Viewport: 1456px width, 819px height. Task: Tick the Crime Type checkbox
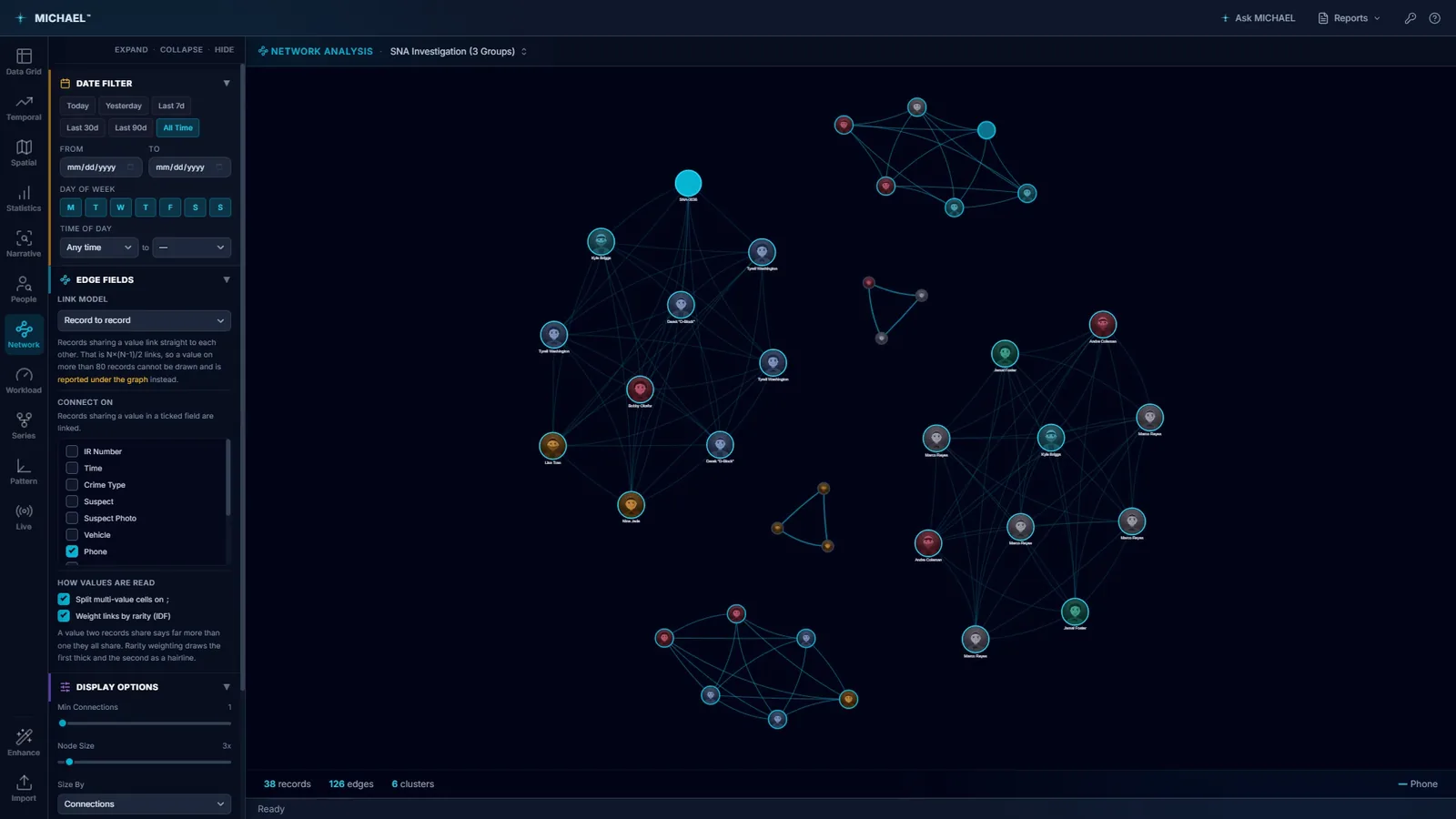click(72, 485)
